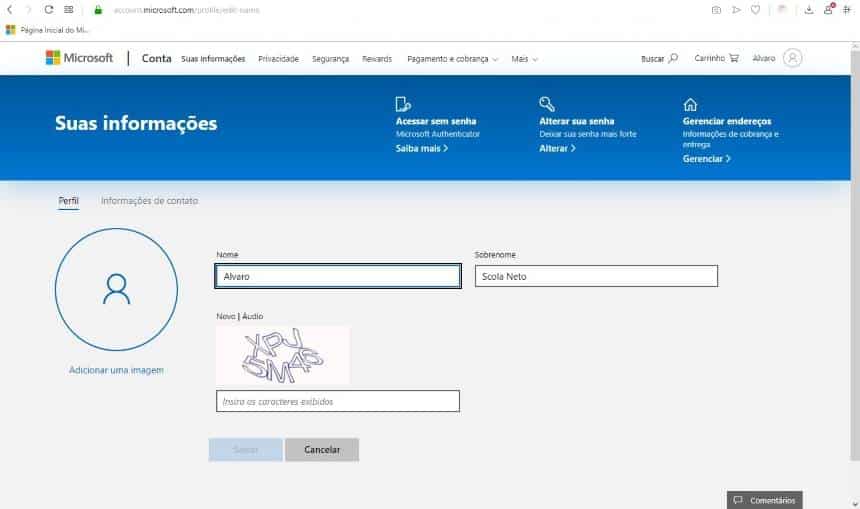
Task: Expand the Mais dropdown menu
Action: [x=524, y=59]
